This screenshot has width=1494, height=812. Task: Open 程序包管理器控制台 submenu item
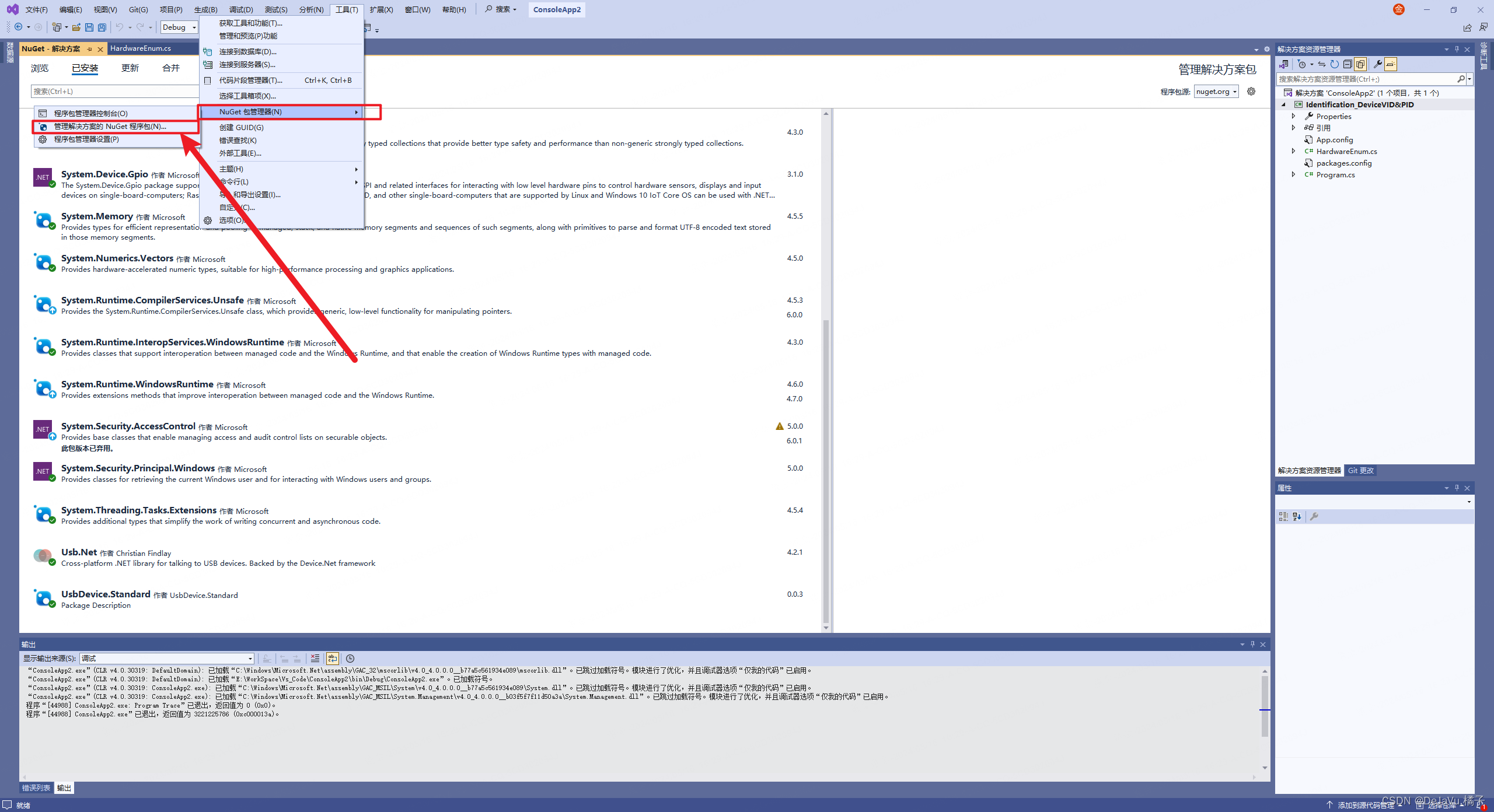[x=116, y=113]
